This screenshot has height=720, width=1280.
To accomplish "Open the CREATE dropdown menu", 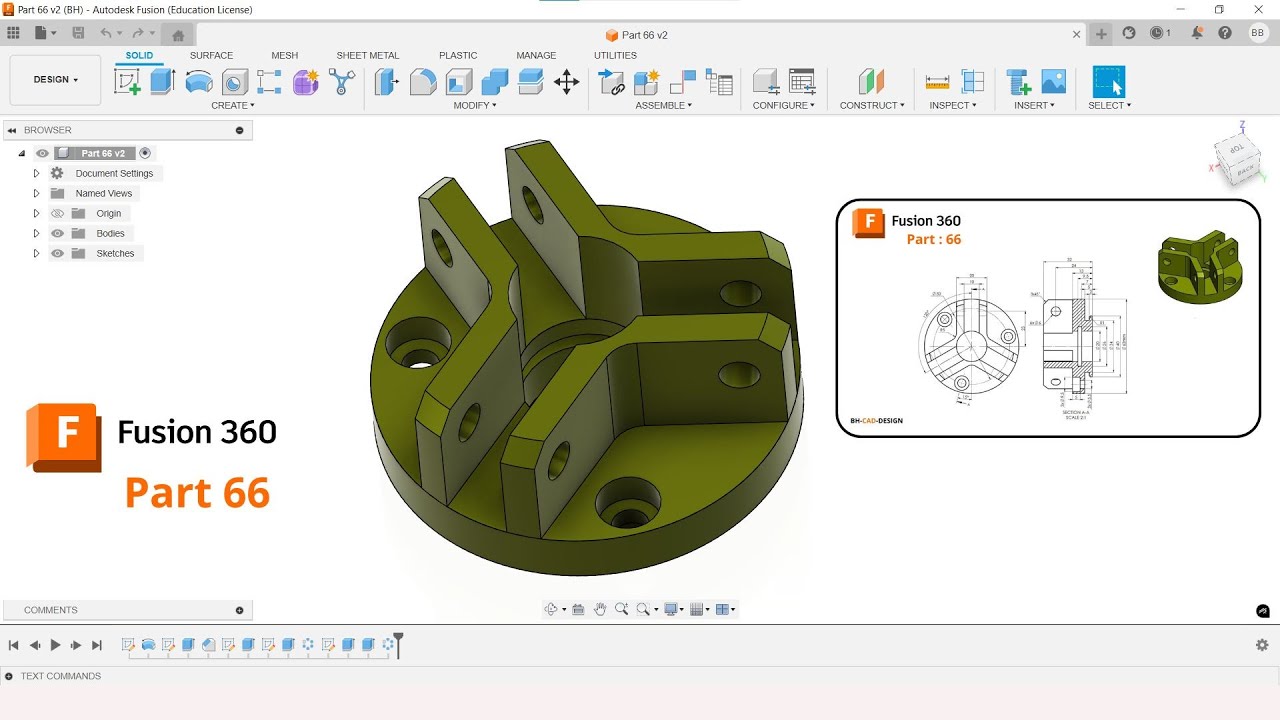I will (x=233, y=105).
